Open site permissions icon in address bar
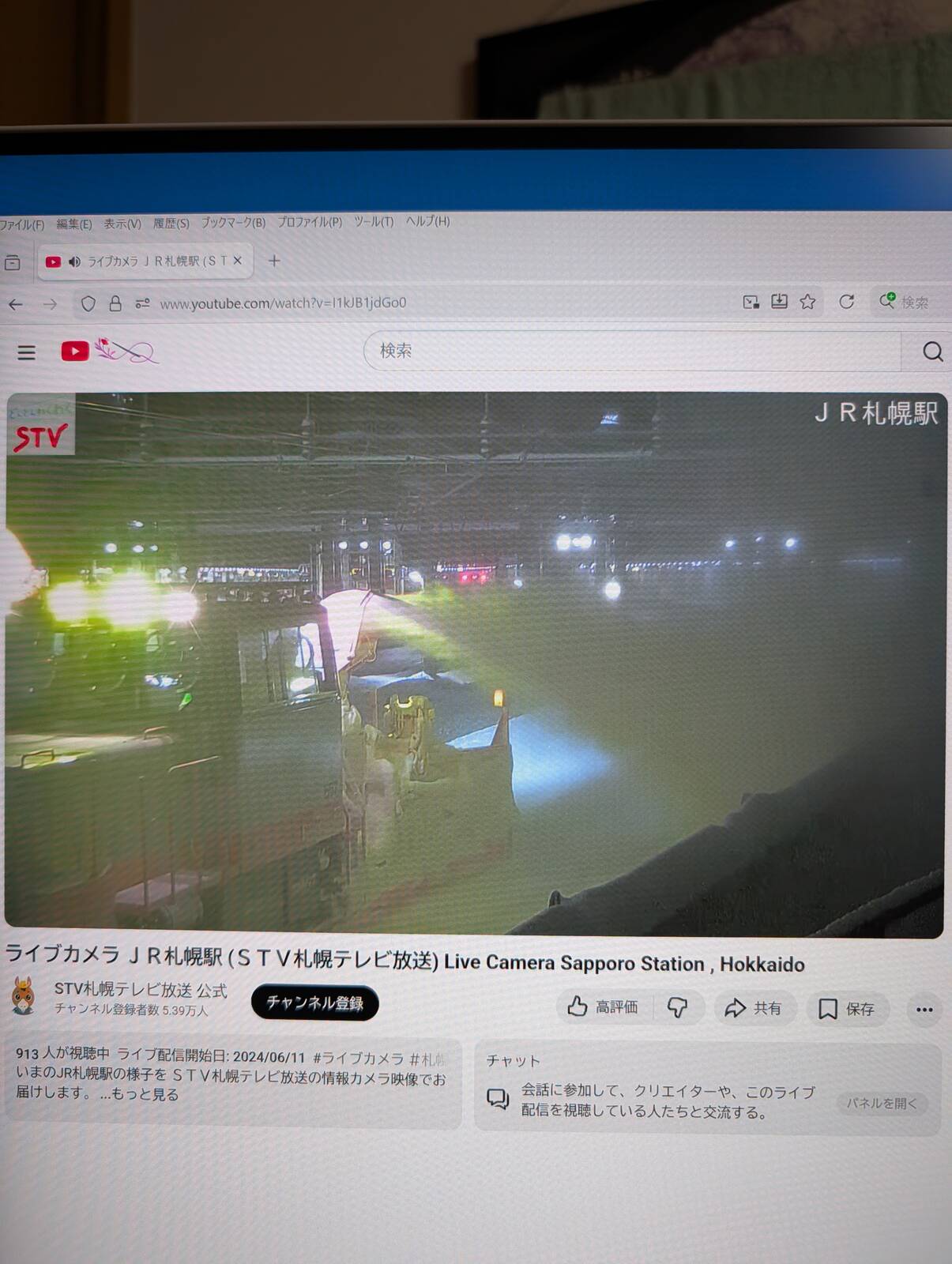The image size is (952, 1264). 142,303
